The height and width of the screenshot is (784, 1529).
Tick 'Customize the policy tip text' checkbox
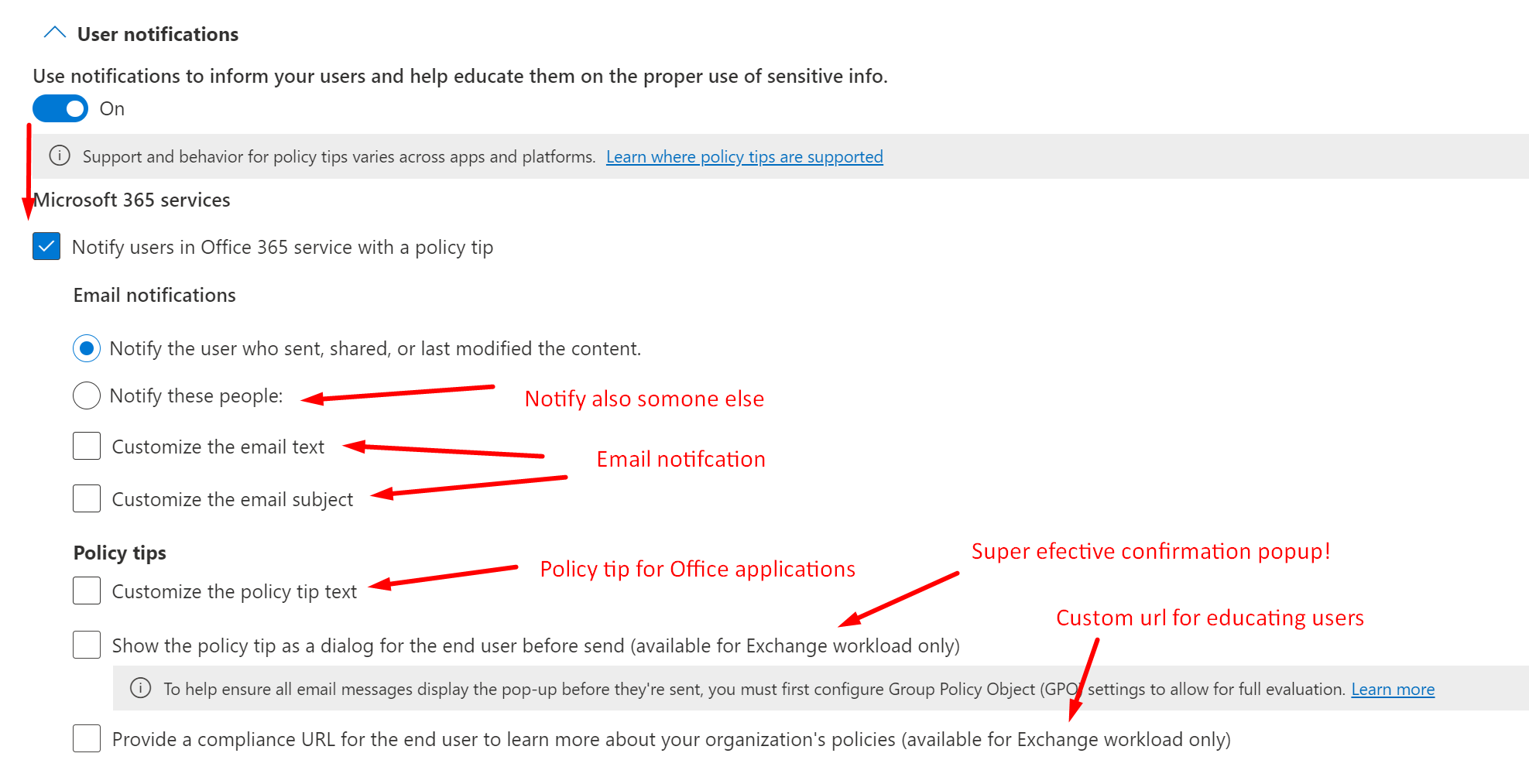[87, 591]
